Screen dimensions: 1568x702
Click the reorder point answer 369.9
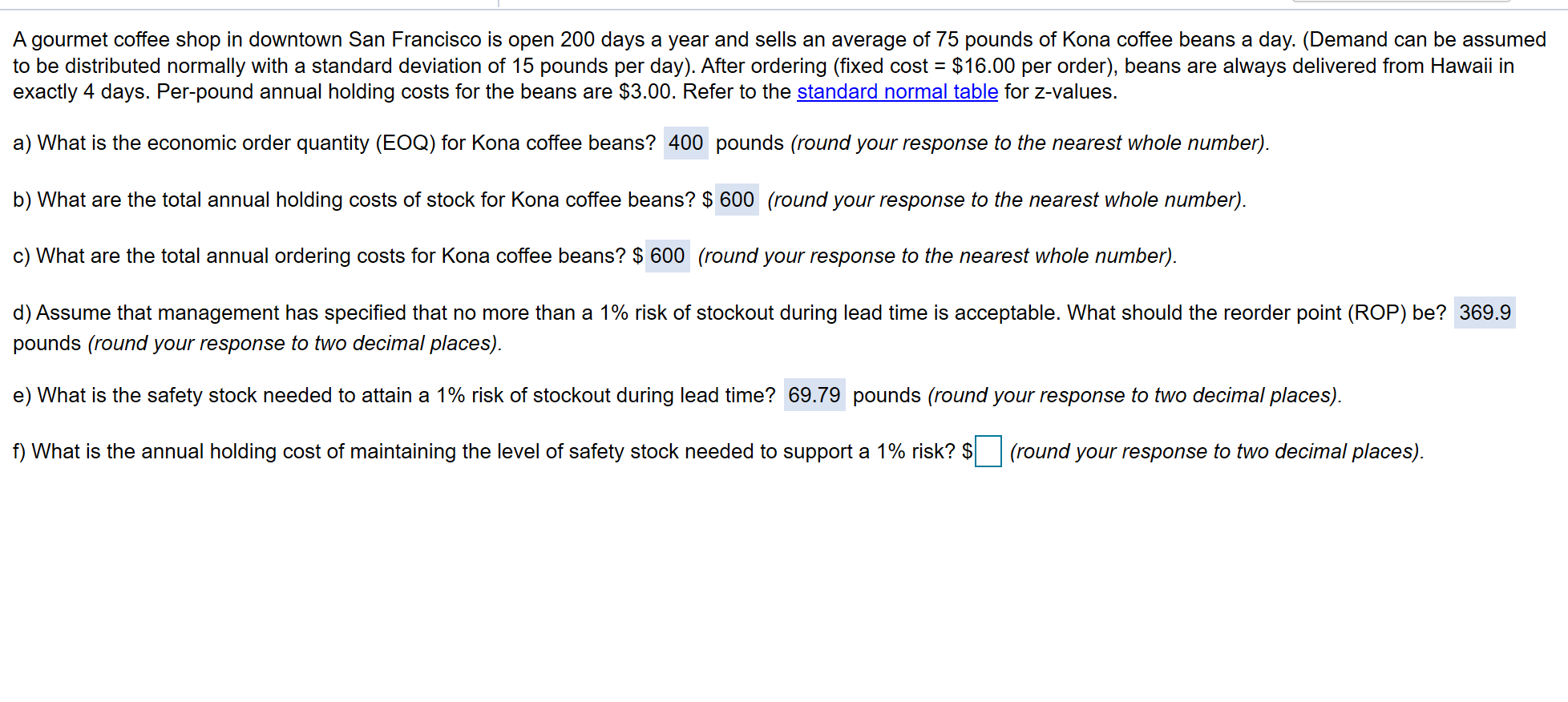pyautogui.click(x=1484, y=313)
